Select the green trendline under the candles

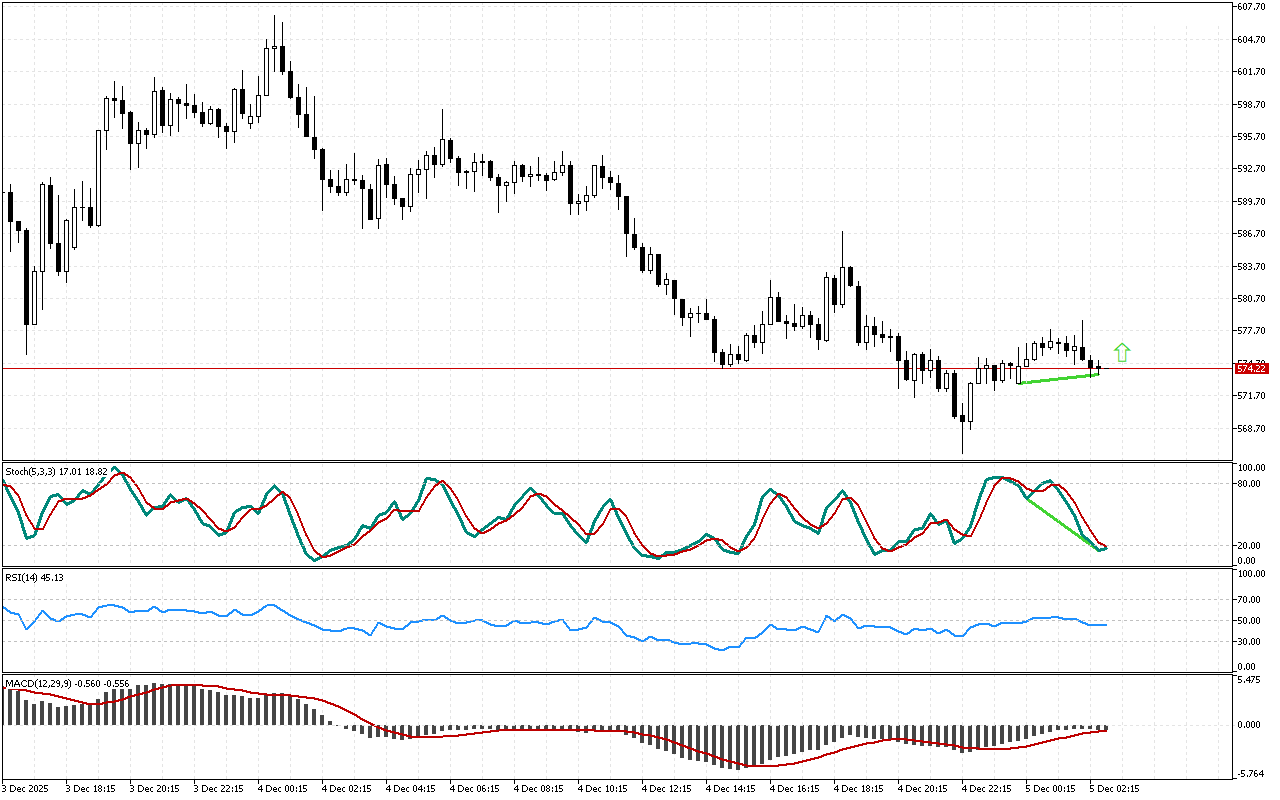[x=1058, y=379]
